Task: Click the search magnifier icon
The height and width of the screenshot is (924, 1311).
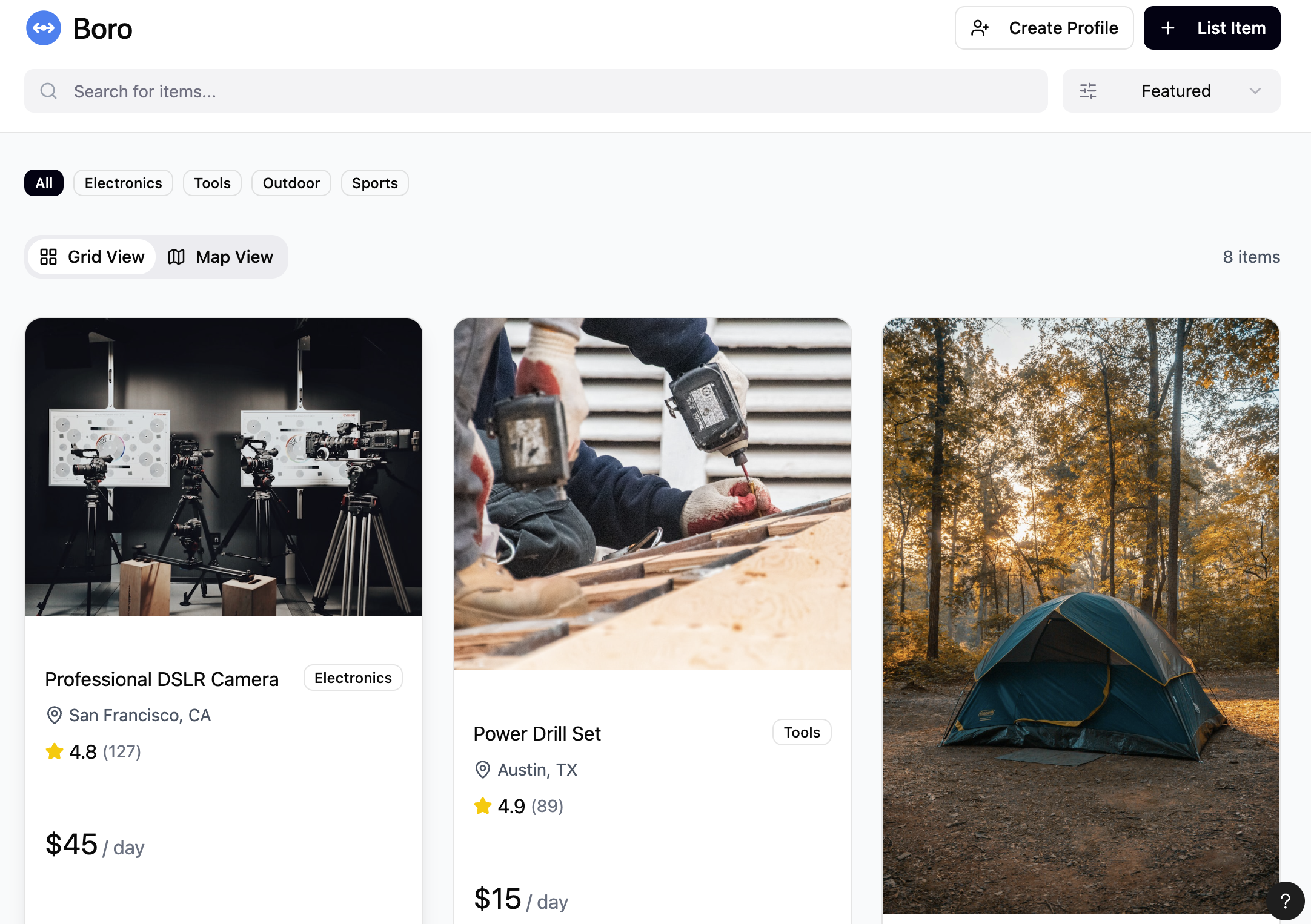Action: pos(48,91)
